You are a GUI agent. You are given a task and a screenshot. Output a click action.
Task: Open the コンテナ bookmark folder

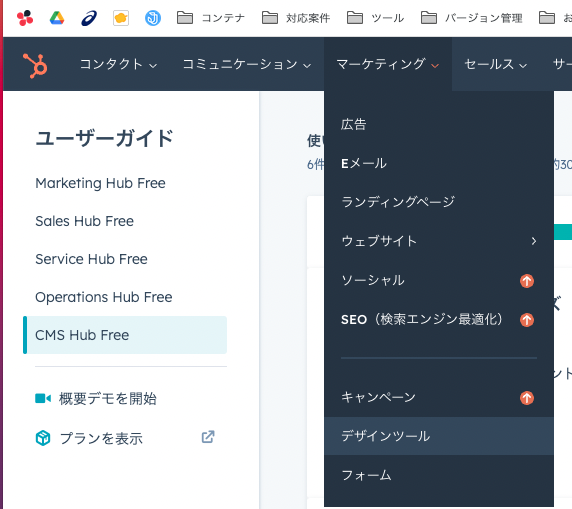(210, 18)
